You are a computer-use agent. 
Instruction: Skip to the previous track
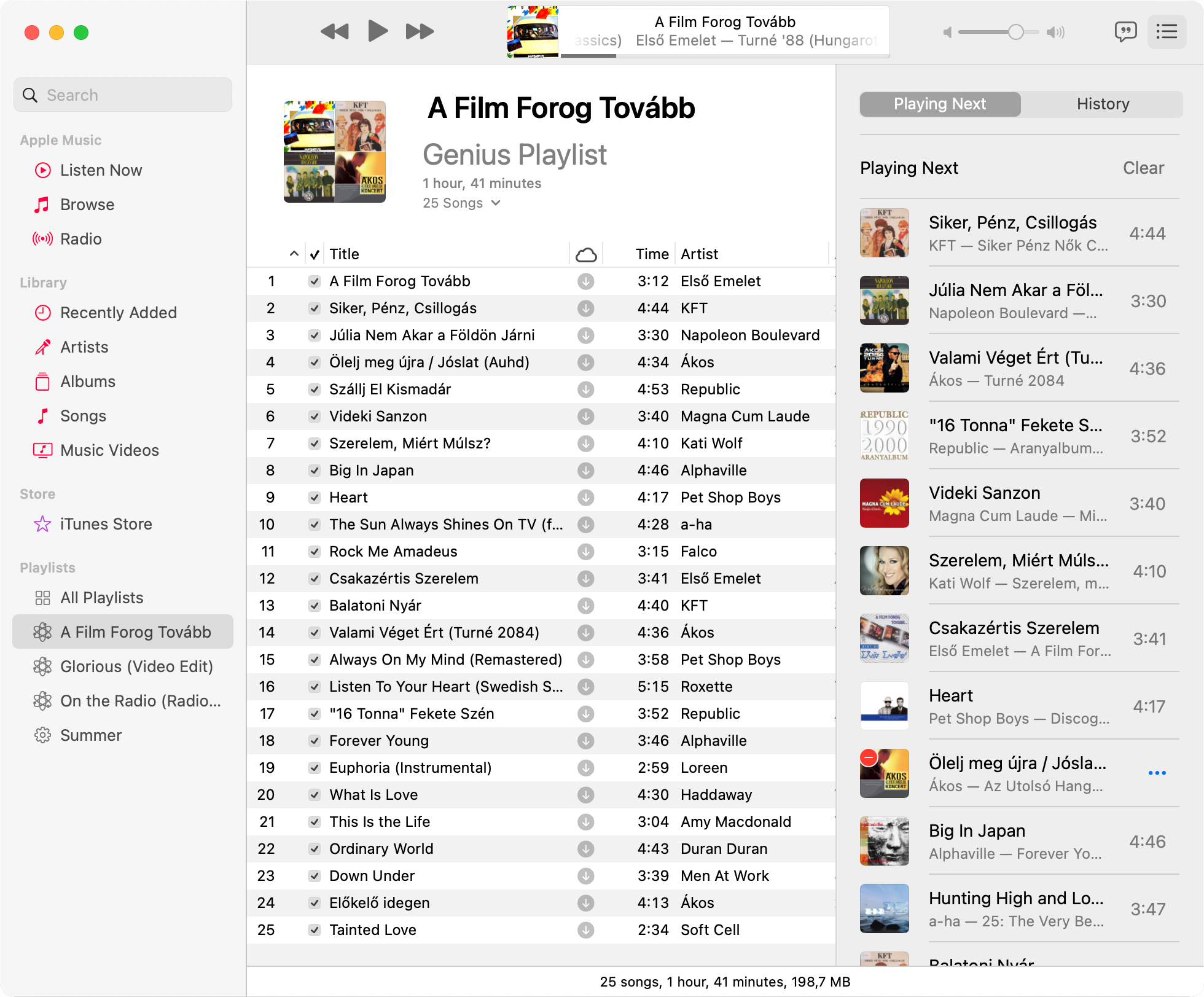(335, 31)
